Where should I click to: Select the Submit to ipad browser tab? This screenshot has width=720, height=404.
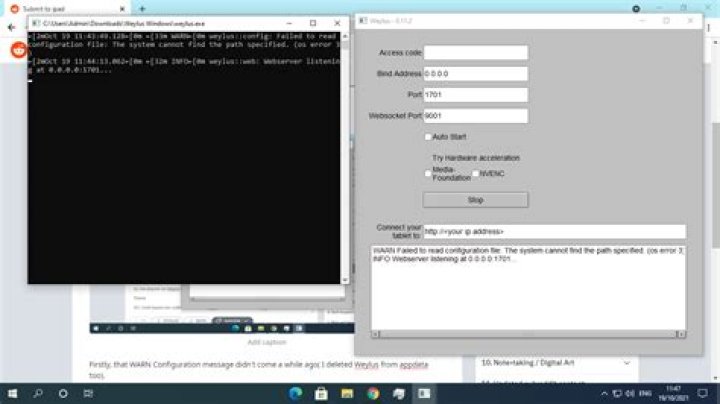[x=69, y=9]
